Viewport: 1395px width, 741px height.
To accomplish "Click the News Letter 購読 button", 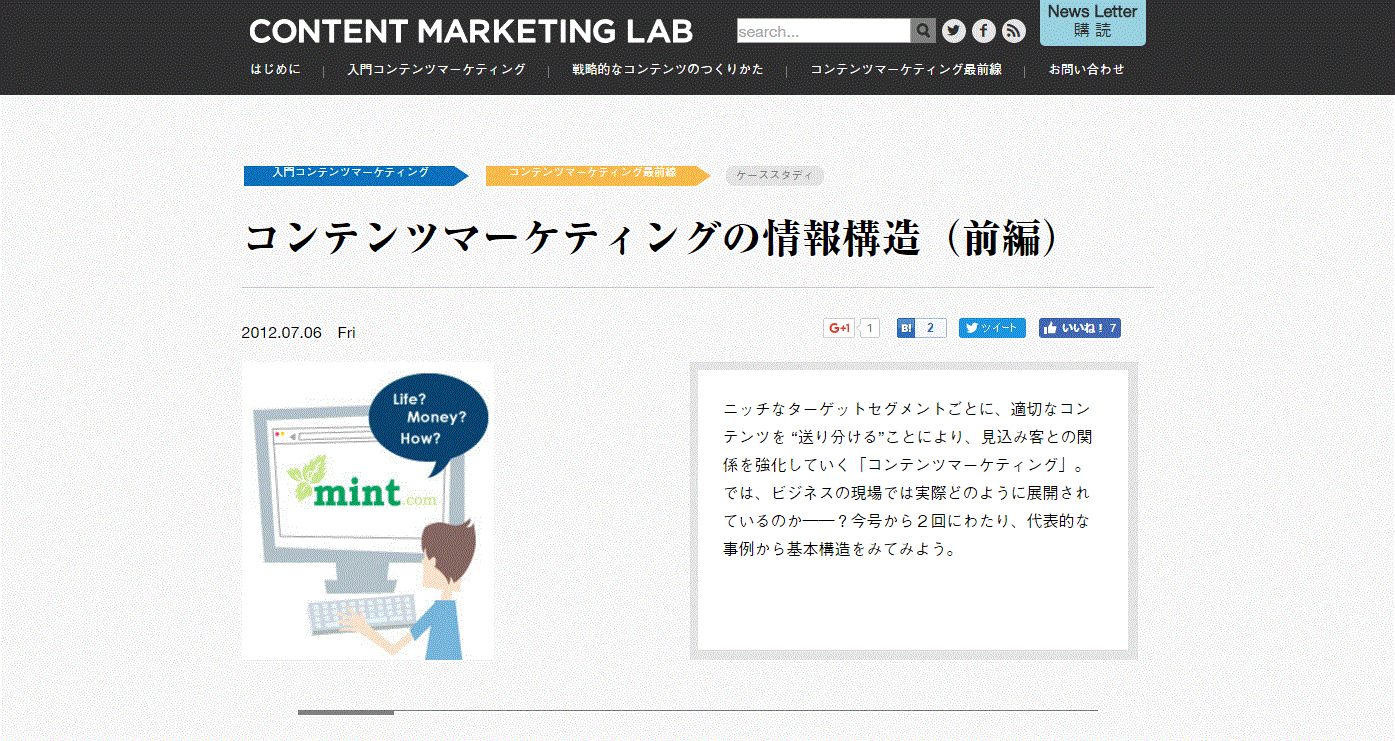I will pyautogui.click(x=1092, y=22).
